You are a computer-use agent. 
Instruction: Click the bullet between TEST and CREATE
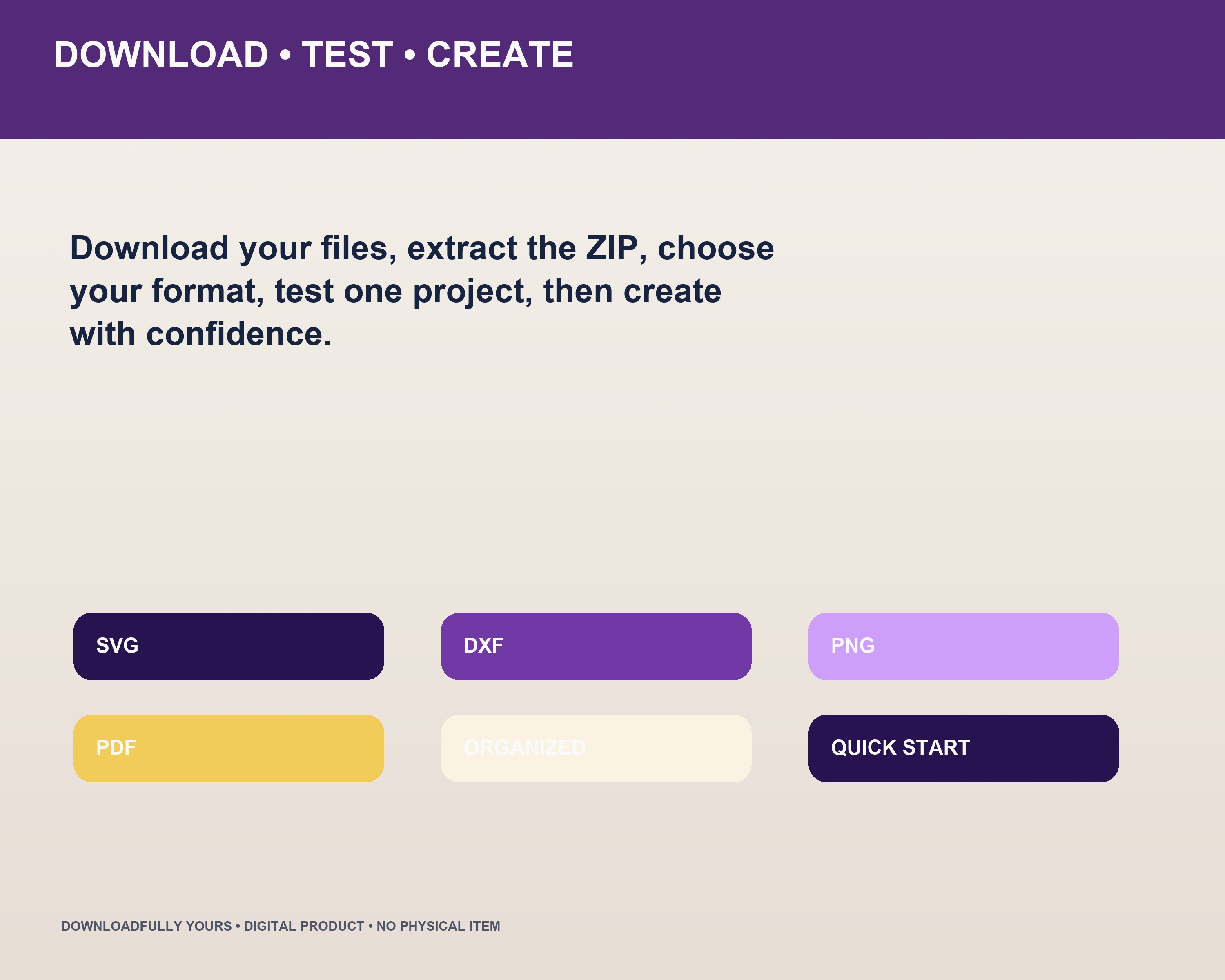[410, 55]
